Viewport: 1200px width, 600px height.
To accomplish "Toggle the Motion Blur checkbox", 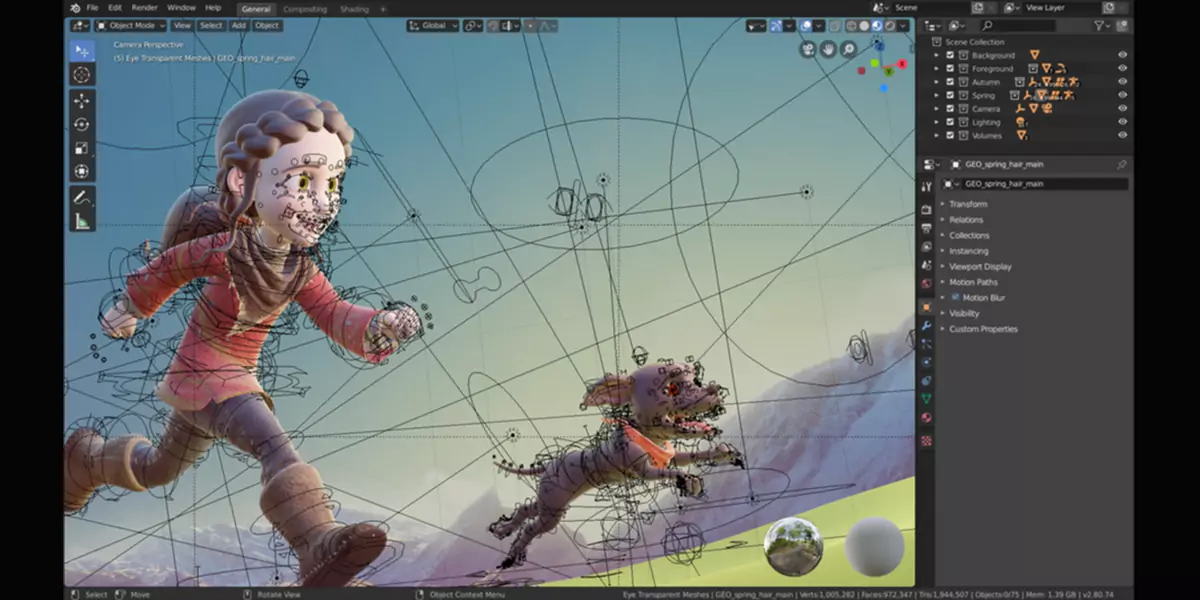I will point(956,298).
